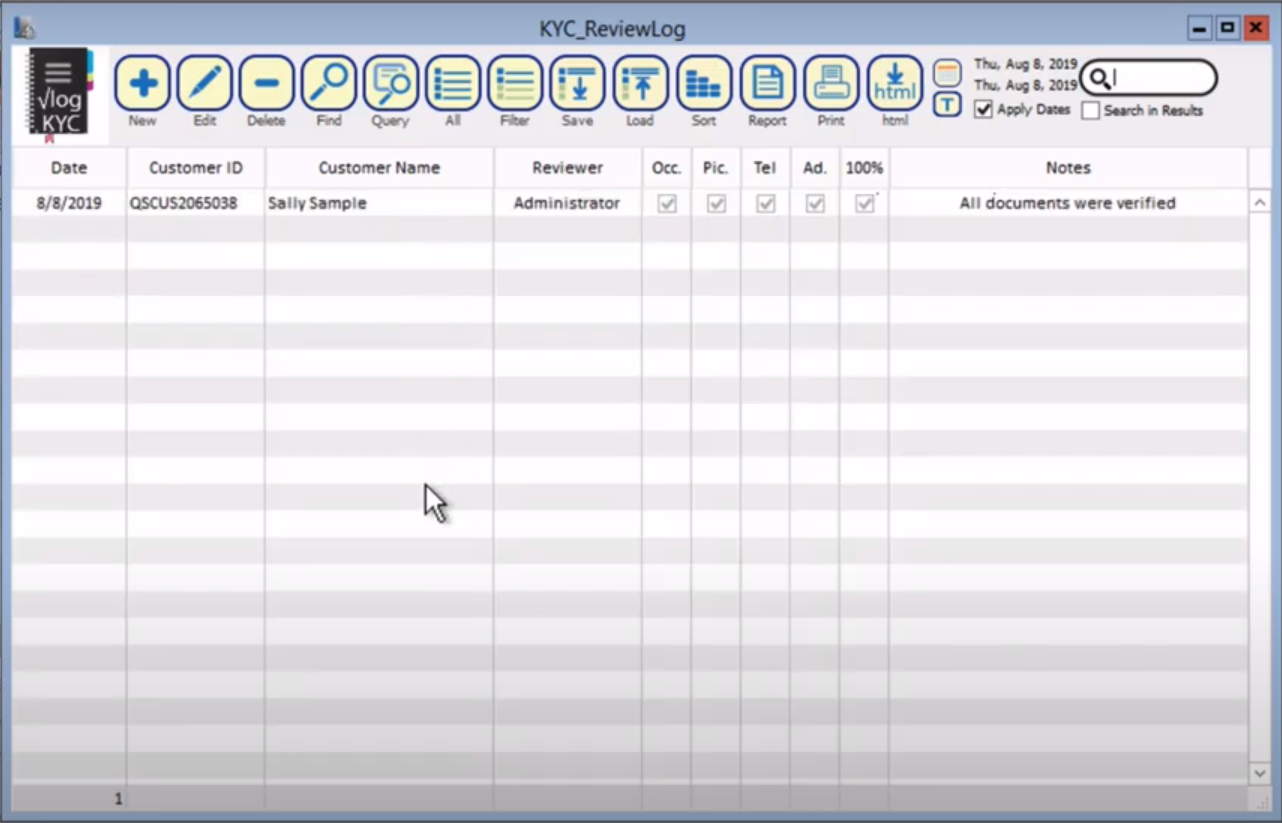This screenshot has width=1282, height=823.
Task: Enable Search in Results
Action: 1090,111
